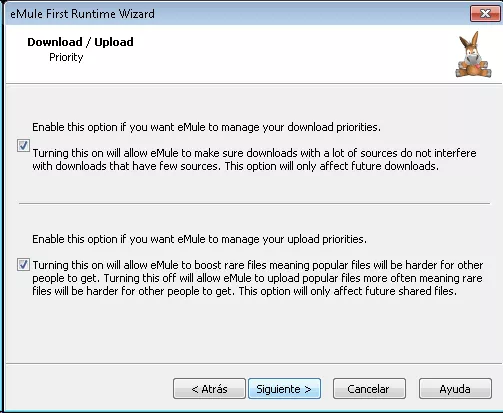
Task: Click the Download / Upload heading
Action: [x=80, y=42]
